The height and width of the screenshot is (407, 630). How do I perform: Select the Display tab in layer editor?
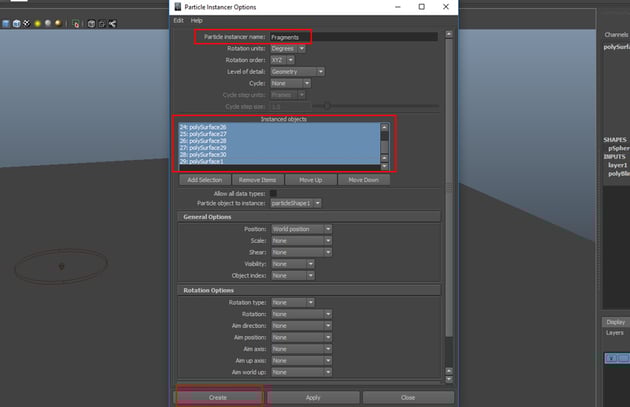(616, 322)
